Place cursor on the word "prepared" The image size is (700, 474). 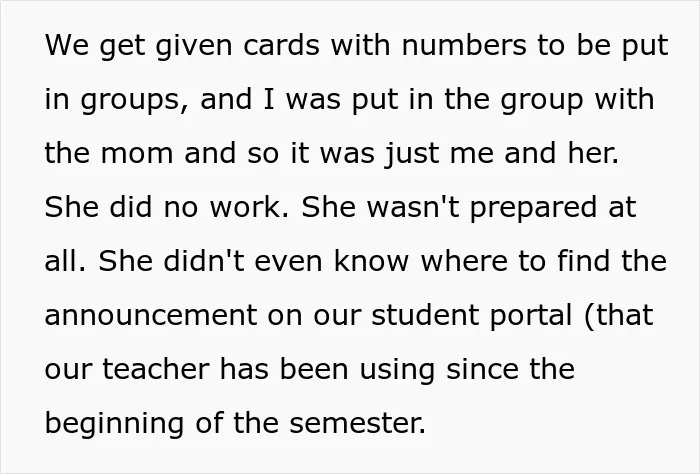point(533,207)
